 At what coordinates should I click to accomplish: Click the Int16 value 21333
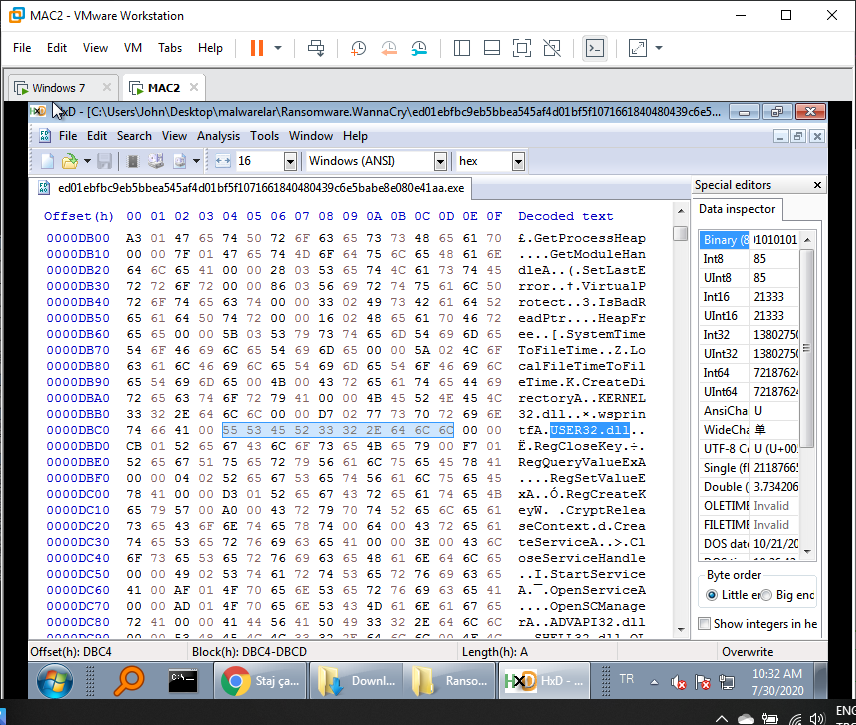tap(769, 296)
